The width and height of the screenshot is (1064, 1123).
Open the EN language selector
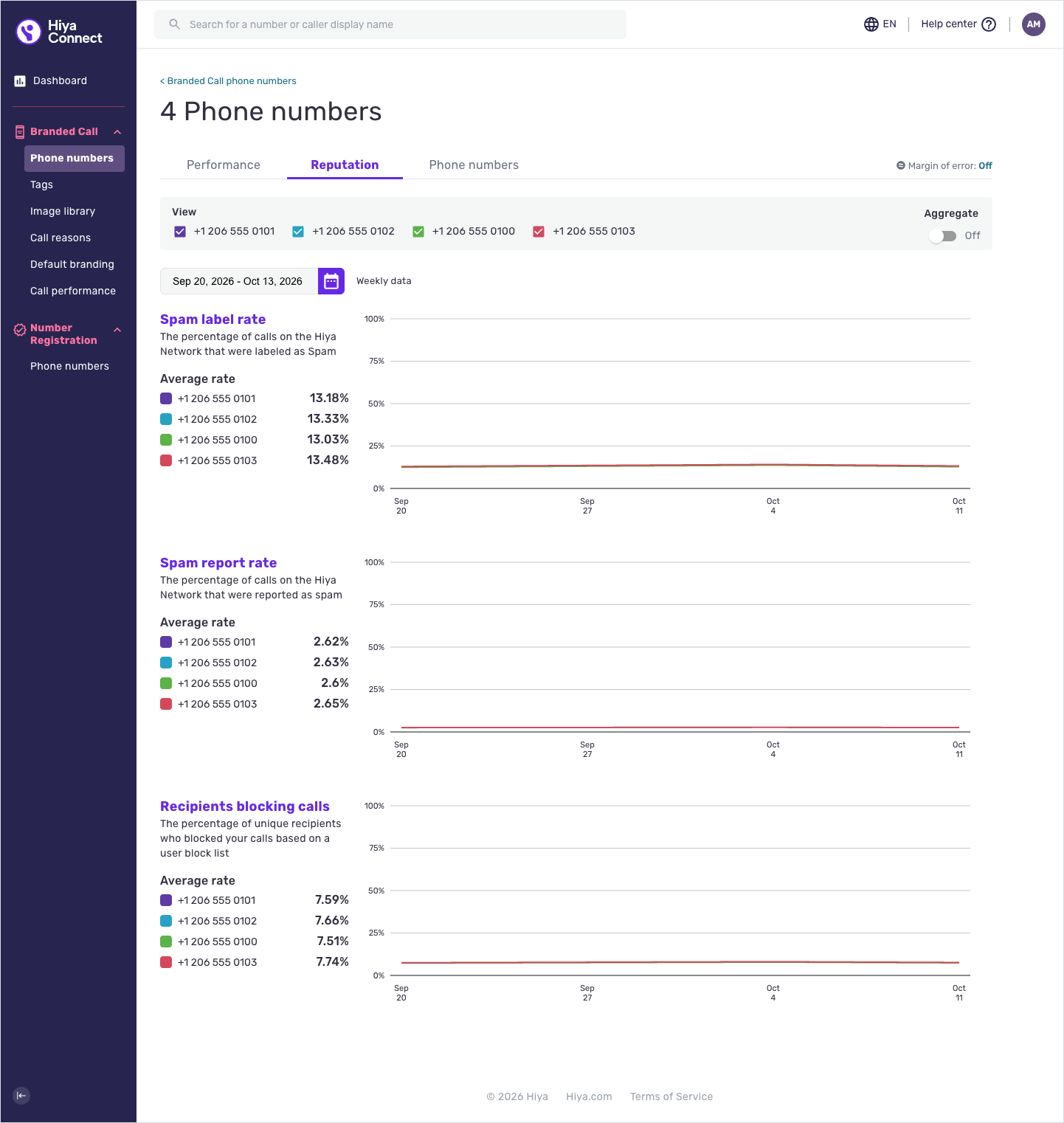click(x=880, y=24)
